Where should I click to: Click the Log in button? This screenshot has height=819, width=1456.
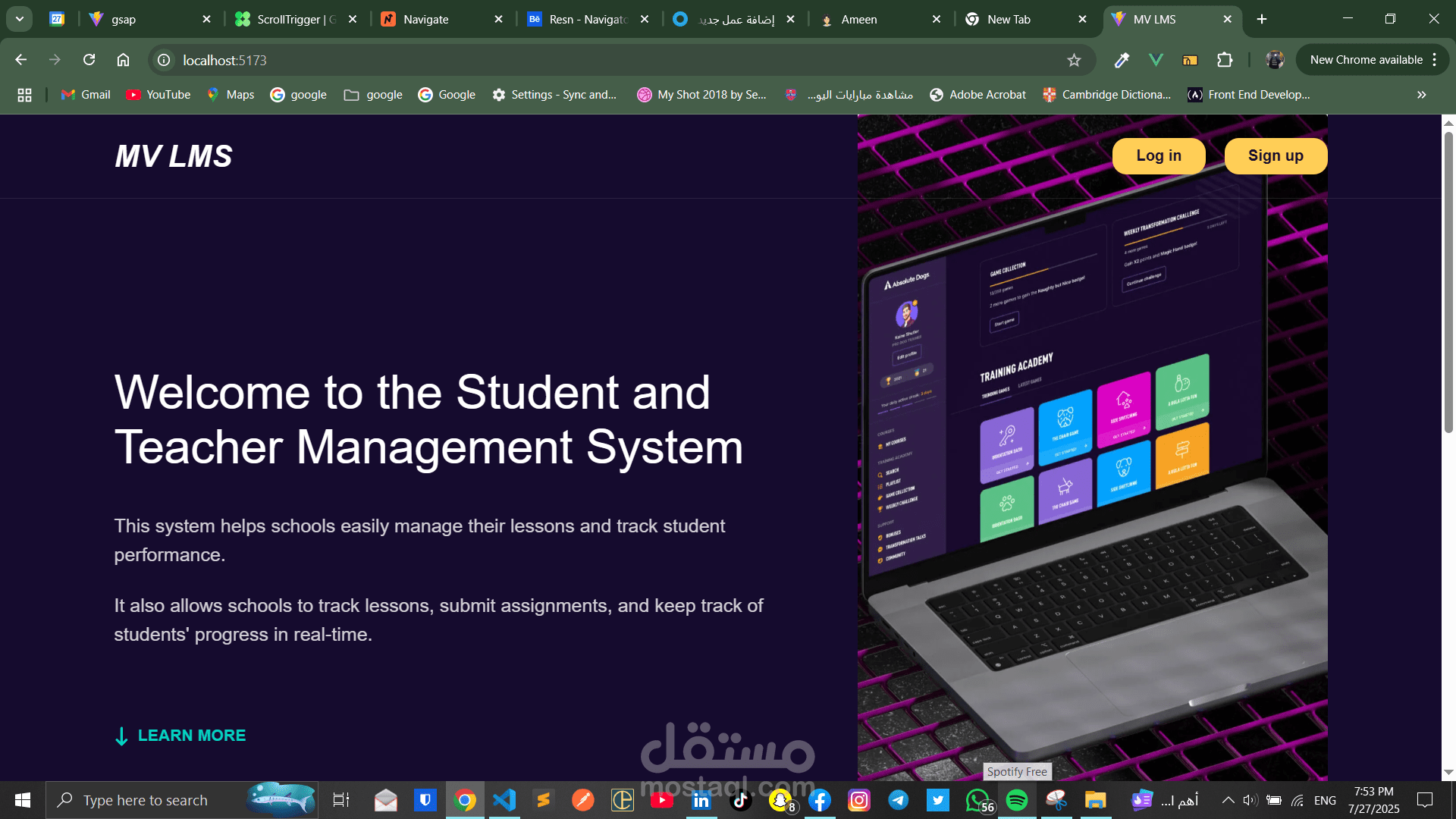[1158, 155]
